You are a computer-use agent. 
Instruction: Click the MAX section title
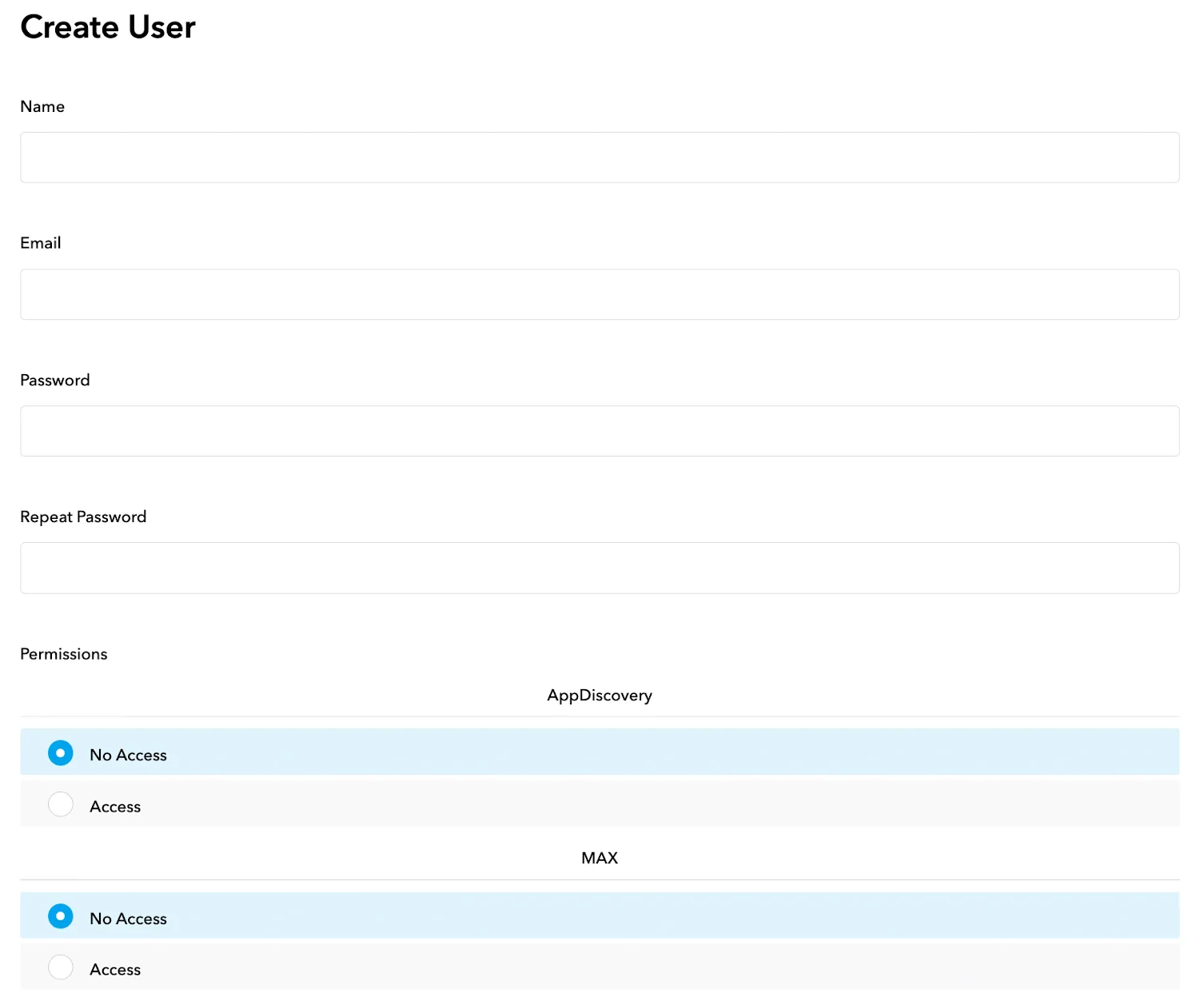(600, 858)
